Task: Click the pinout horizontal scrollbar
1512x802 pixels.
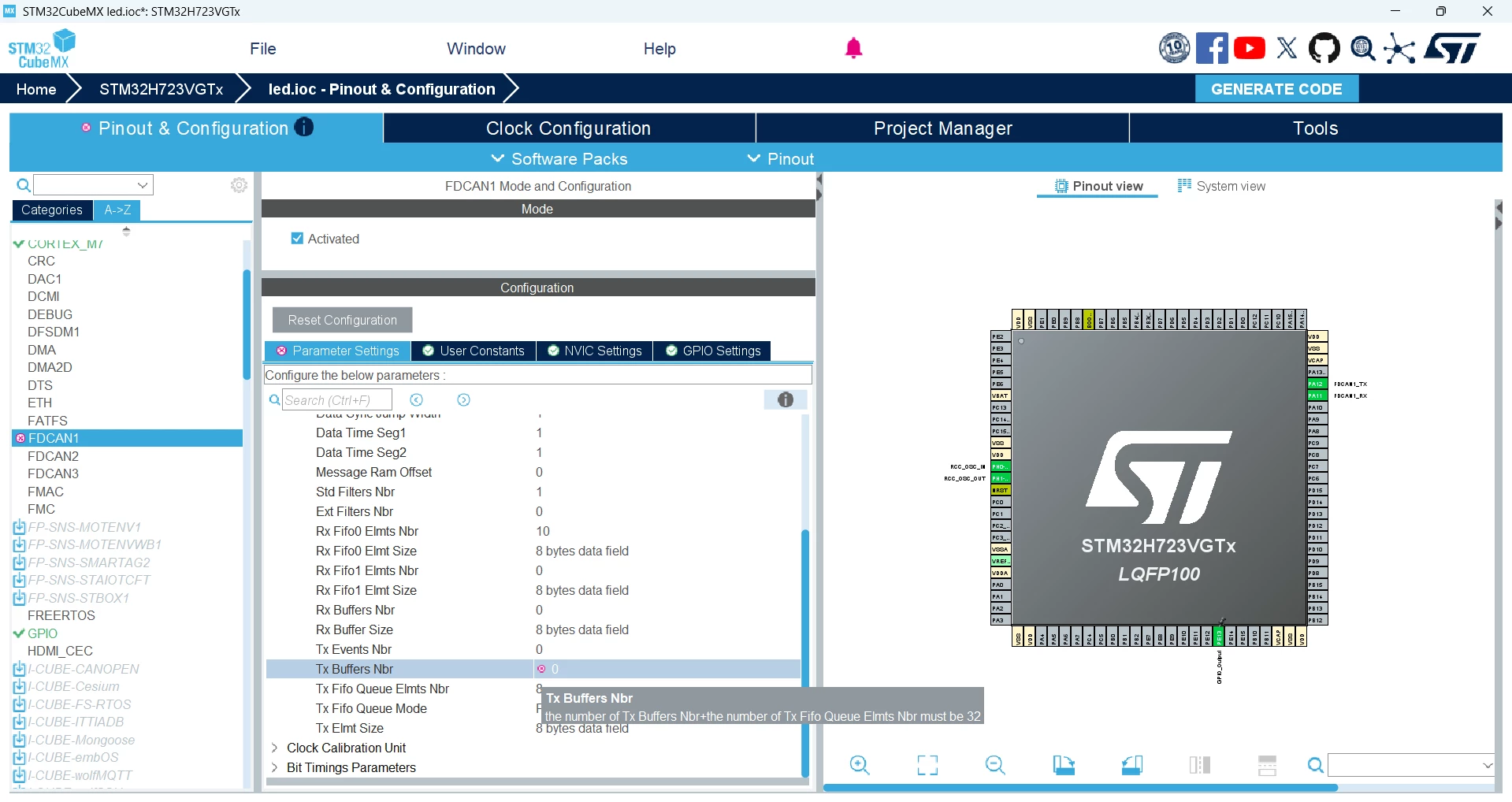Action: pos(1080,788)
